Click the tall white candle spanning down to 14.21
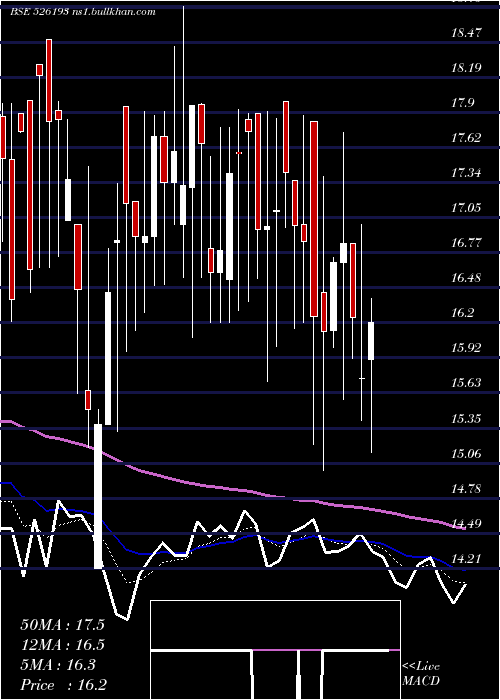 [x=98, y=496]
